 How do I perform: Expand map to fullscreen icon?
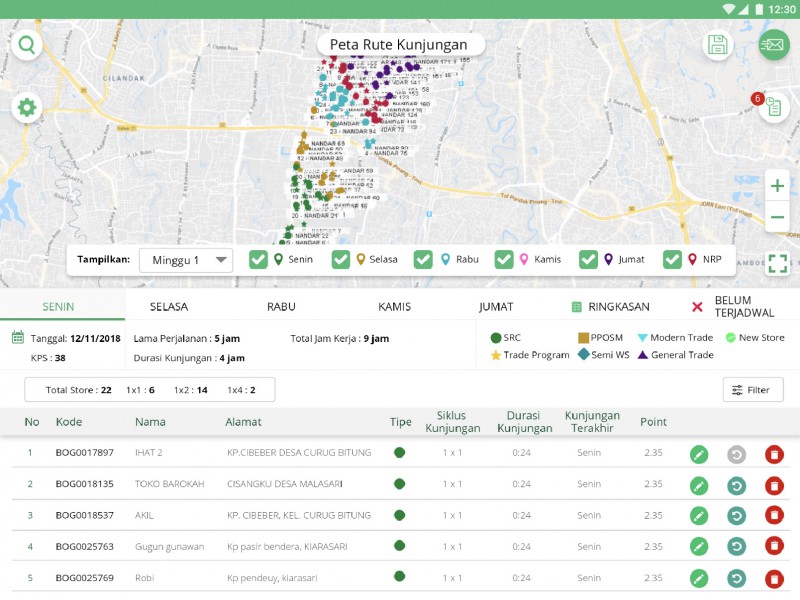(x=777, y=263)
